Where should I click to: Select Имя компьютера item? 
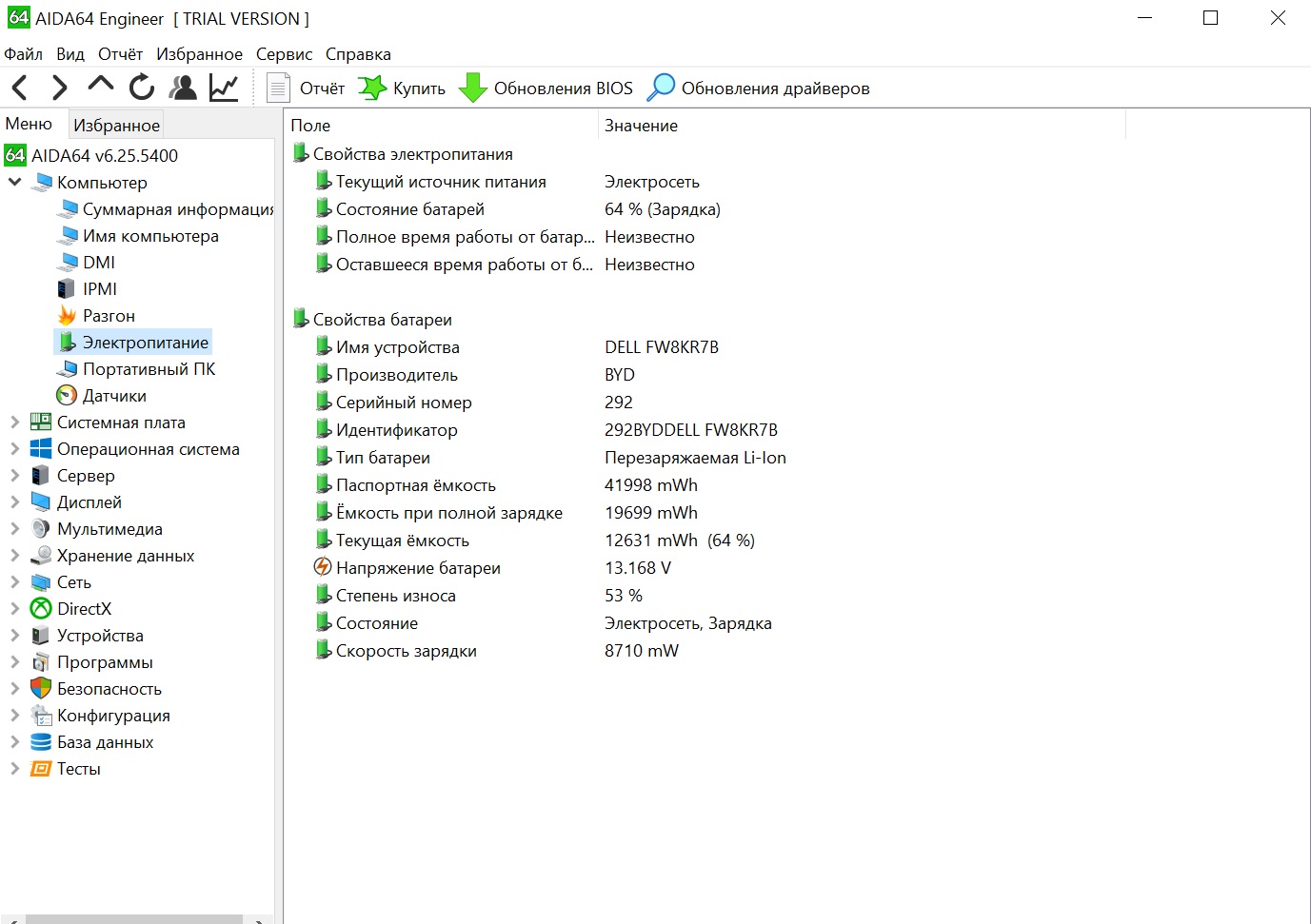click(x=139, y=235)
